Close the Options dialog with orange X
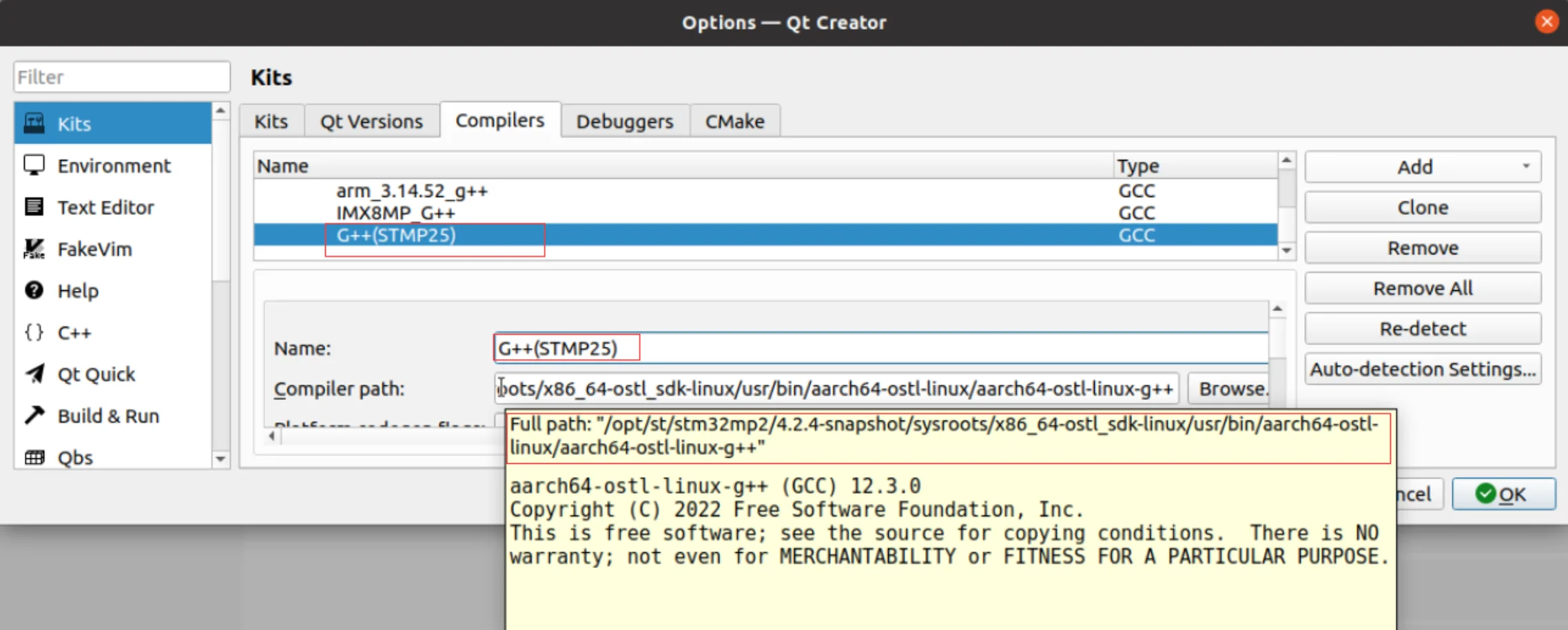The width and height of the screenshot is (1568, 630). pyautogui.click(x=1547, y=22)
